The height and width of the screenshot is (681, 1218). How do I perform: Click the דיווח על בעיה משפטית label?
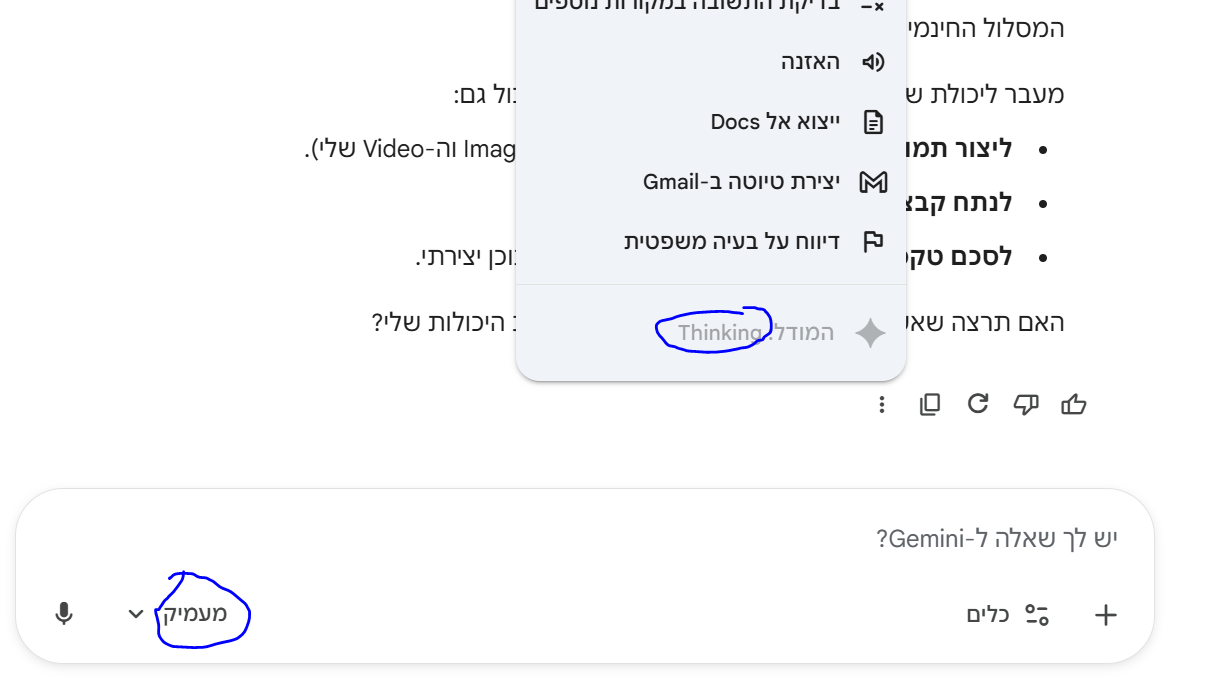pos(732,242)
